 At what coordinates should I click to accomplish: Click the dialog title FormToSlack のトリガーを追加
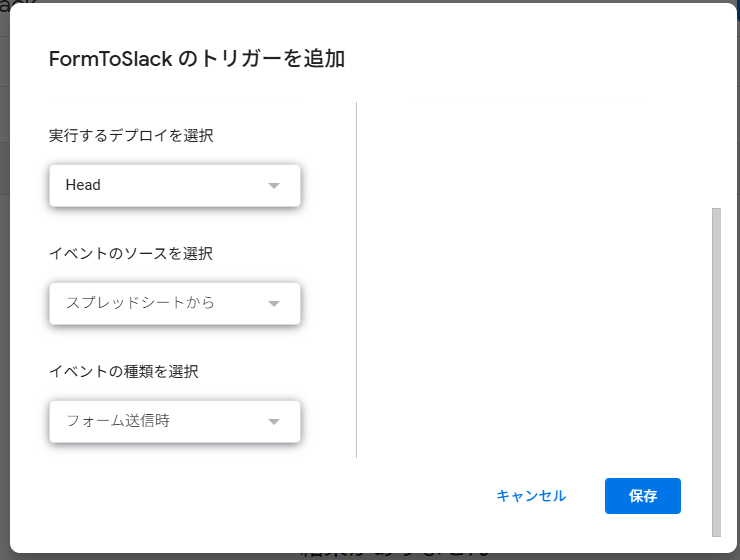(197, 59)
